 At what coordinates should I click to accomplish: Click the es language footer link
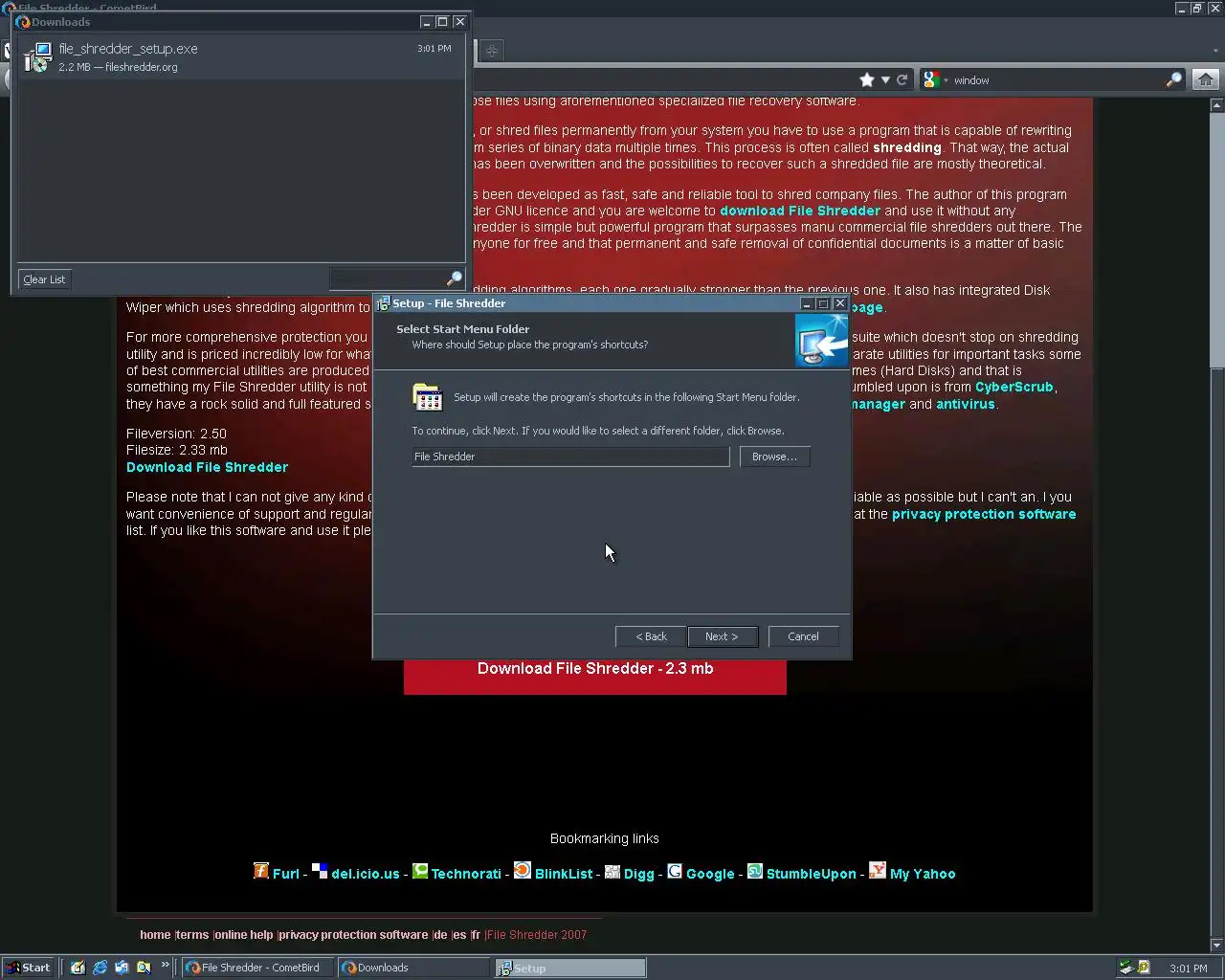[459, 935]
